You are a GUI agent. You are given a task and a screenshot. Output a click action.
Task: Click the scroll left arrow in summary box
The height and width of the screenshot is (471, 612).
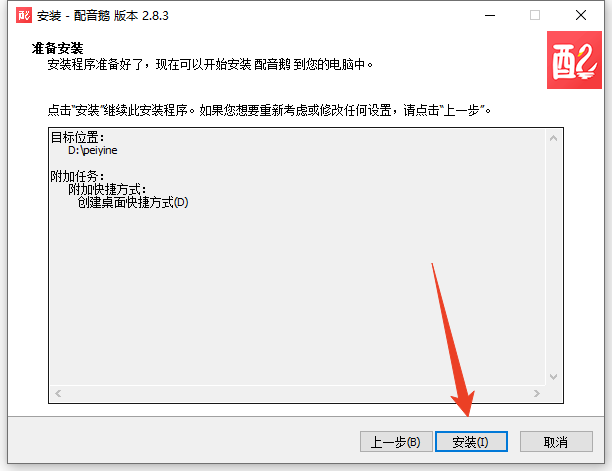(x=58, y=393)
